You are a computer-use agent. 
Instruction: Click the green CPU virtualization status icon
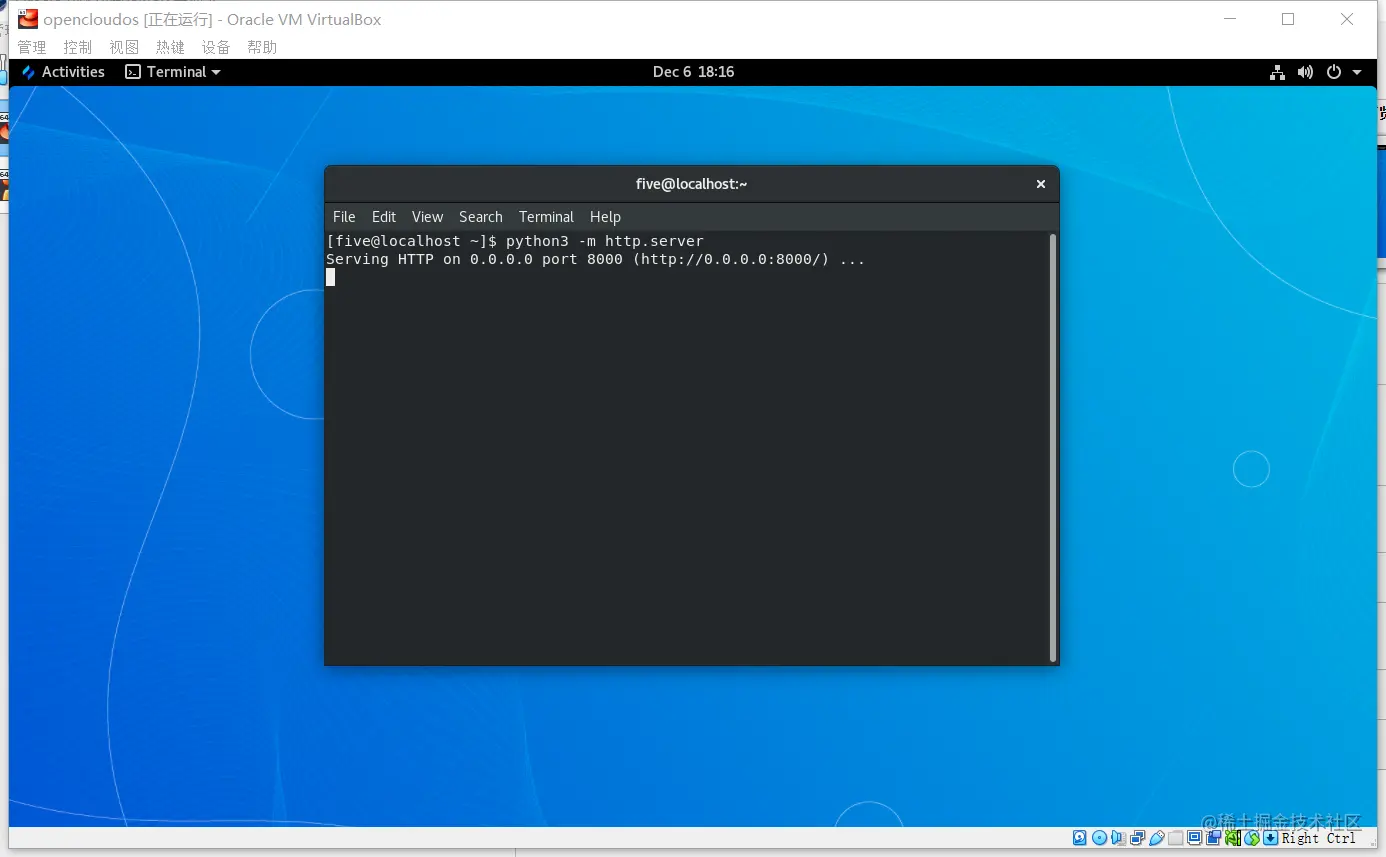[1233, 838]
